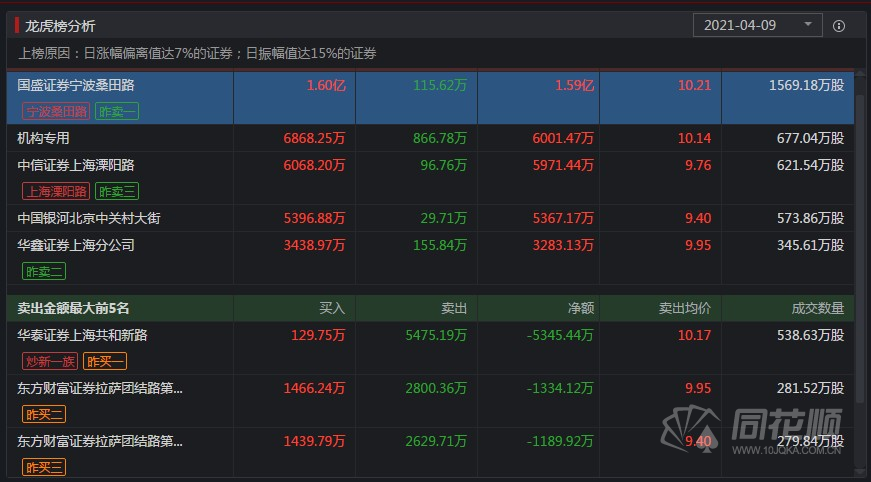This screenshot has width=871, height=482.
Task: Click the 29.71万 sell amount
Action: tap(444, 218)
